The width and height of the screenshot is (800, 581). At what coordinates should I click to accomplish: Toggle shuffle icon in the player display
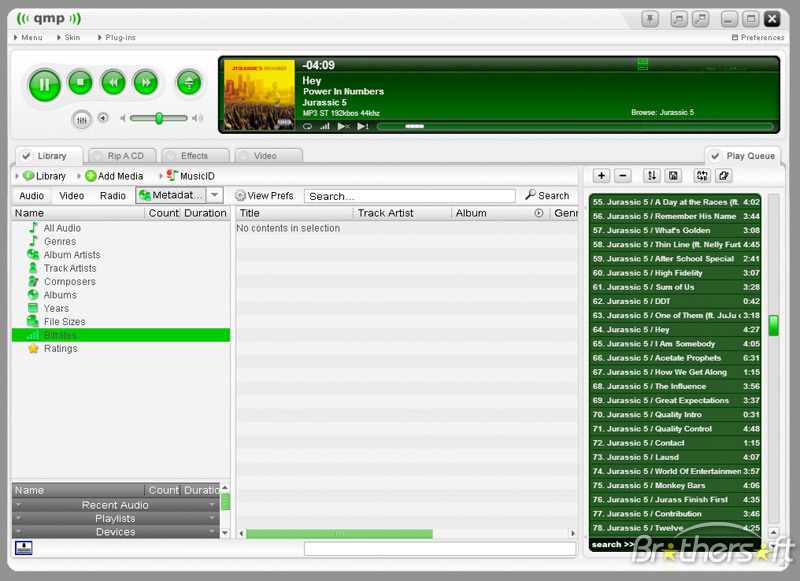pos(344,127)
